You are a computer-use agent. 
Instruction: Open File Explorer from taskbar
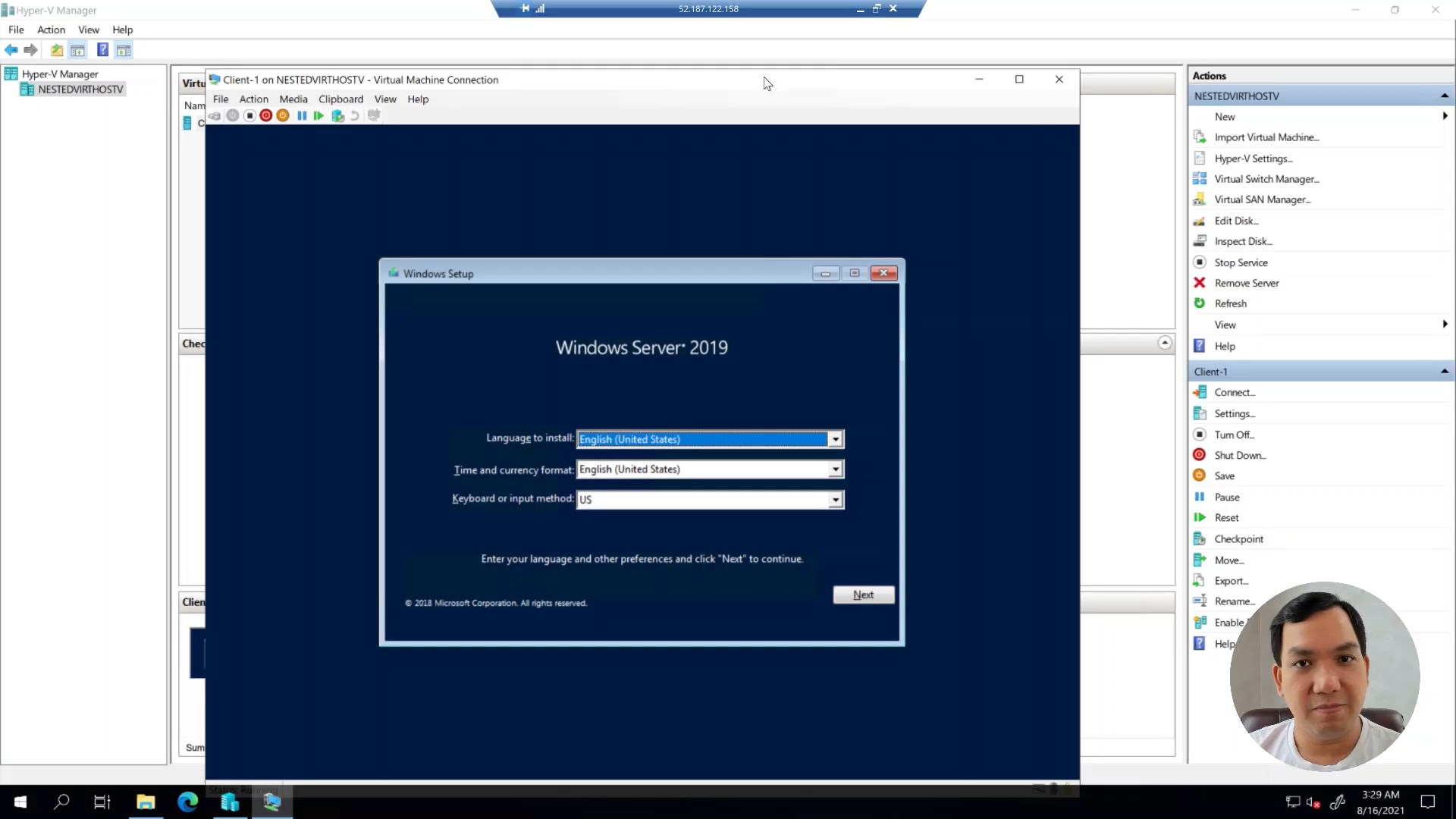tap(146, 802)
